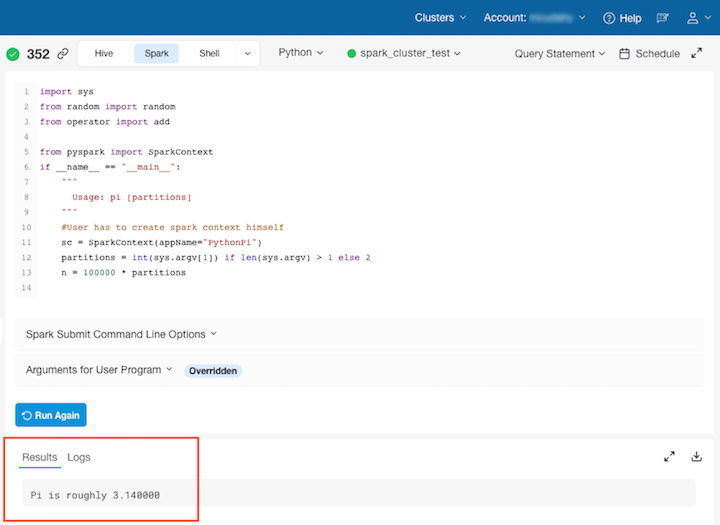Screen dimensions: 720x525
Task: Open the spark_cluster_test cluster dropdown
Action: 410,53
